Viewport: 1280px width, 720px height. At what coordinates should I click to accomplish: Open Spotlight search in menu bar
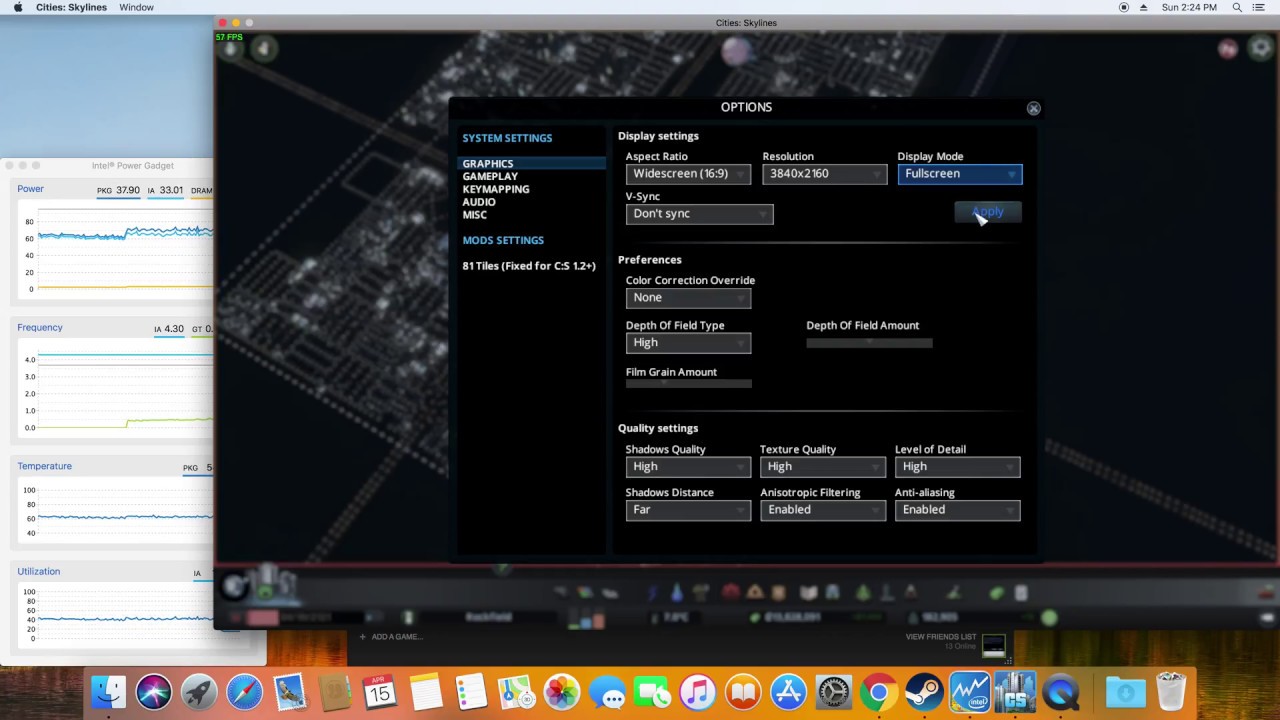pos(1238,7)
